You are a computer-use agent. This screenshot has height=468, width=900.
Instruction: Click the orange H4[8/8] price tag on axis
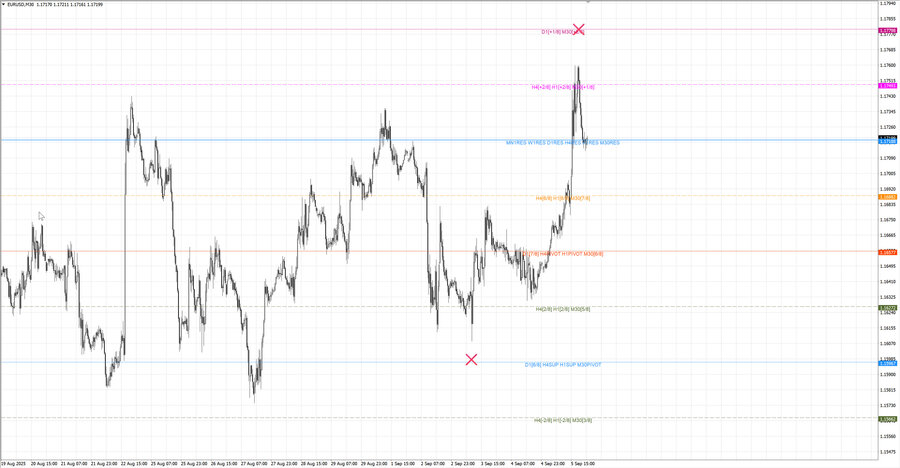point(887,197)
